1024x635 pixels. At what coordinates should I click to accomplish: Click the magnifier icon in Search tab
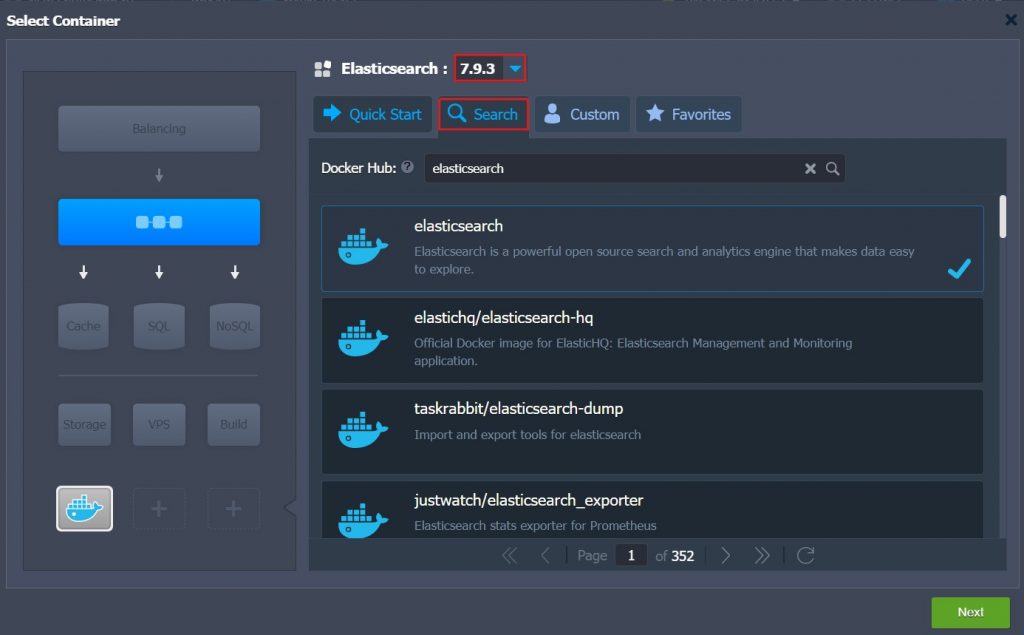pyautogui.click(x=456, y=113)
